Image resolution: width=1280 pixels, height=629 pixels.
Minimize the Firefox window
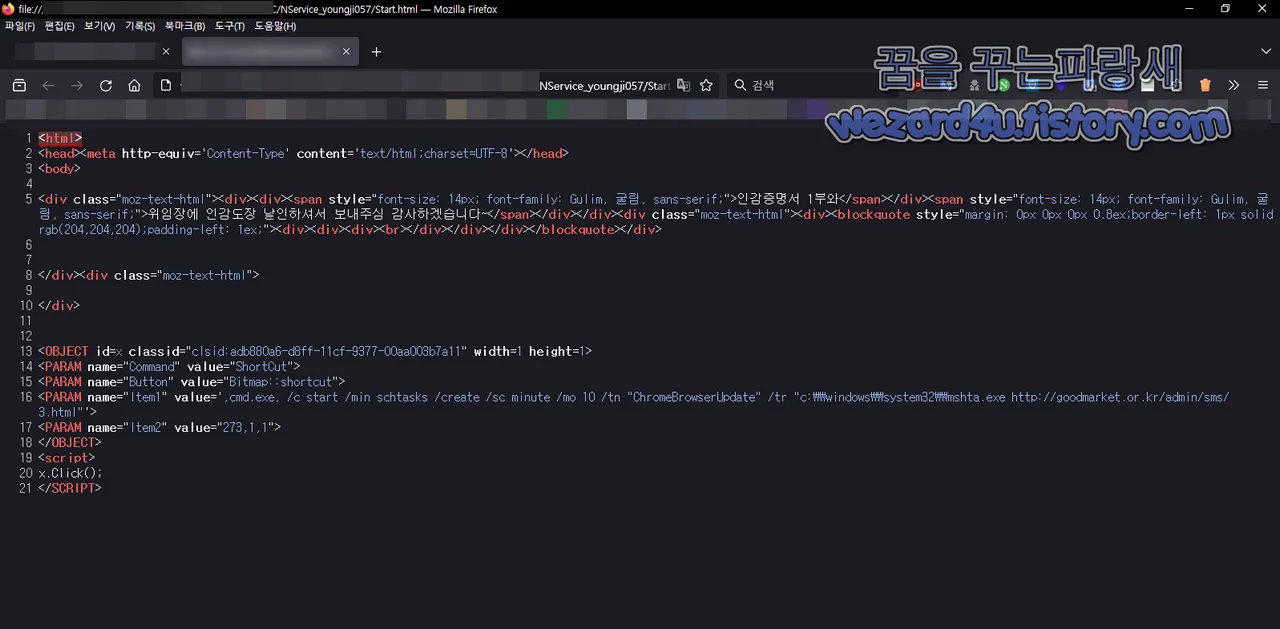click(x=1189, y=9)
